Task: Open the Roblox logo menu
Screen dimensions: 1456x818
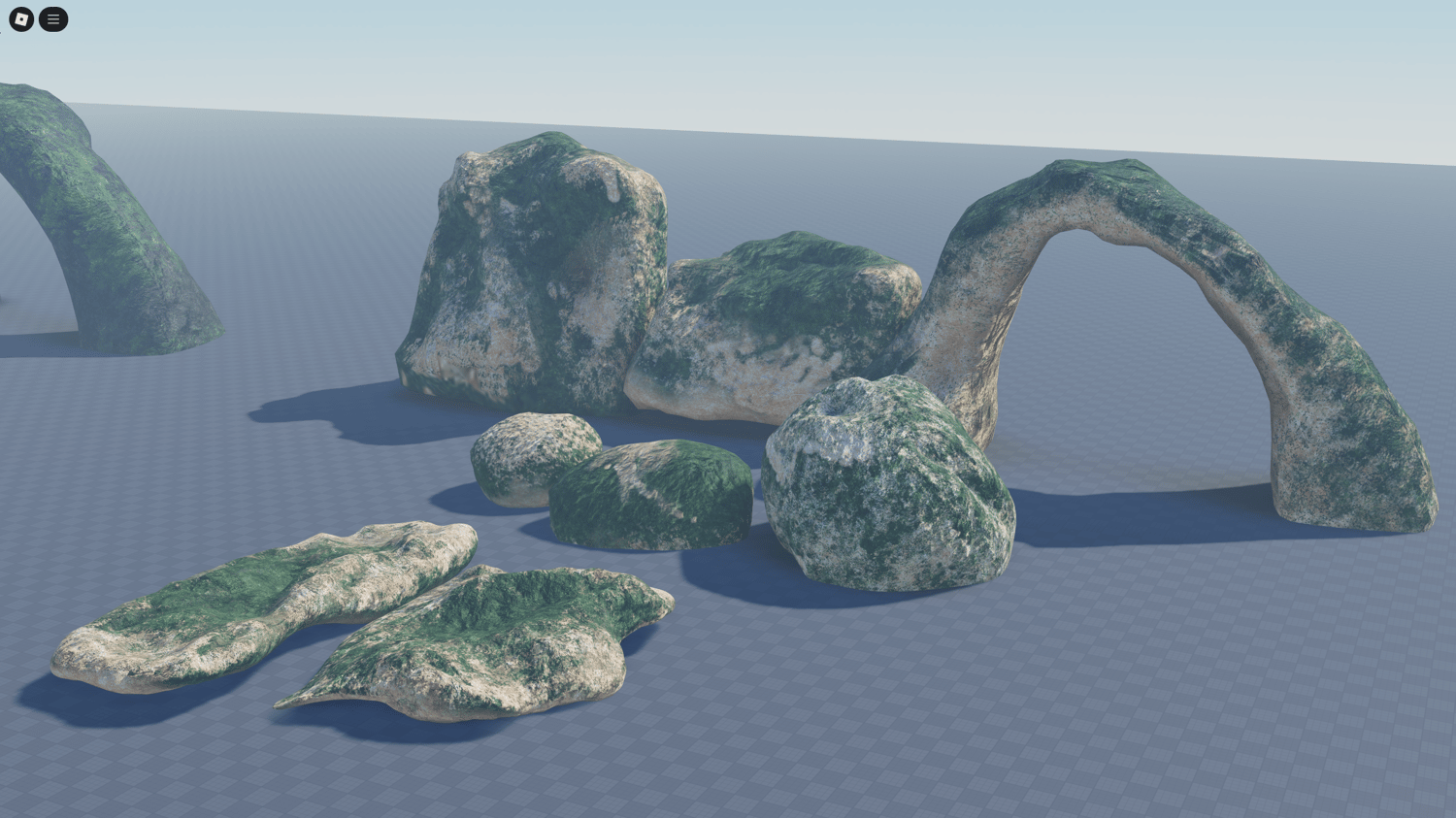Action: pos(21,19)
